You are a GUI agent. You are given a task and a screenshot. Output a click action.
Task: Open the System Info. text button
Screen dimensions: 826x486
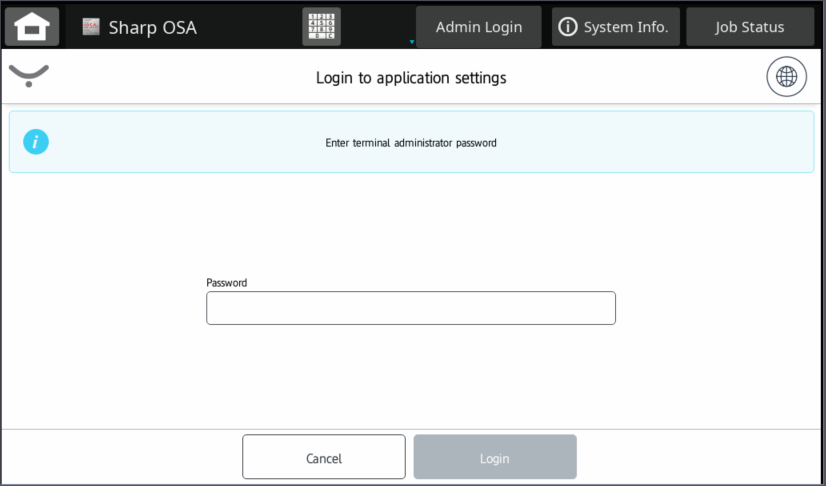625,27
